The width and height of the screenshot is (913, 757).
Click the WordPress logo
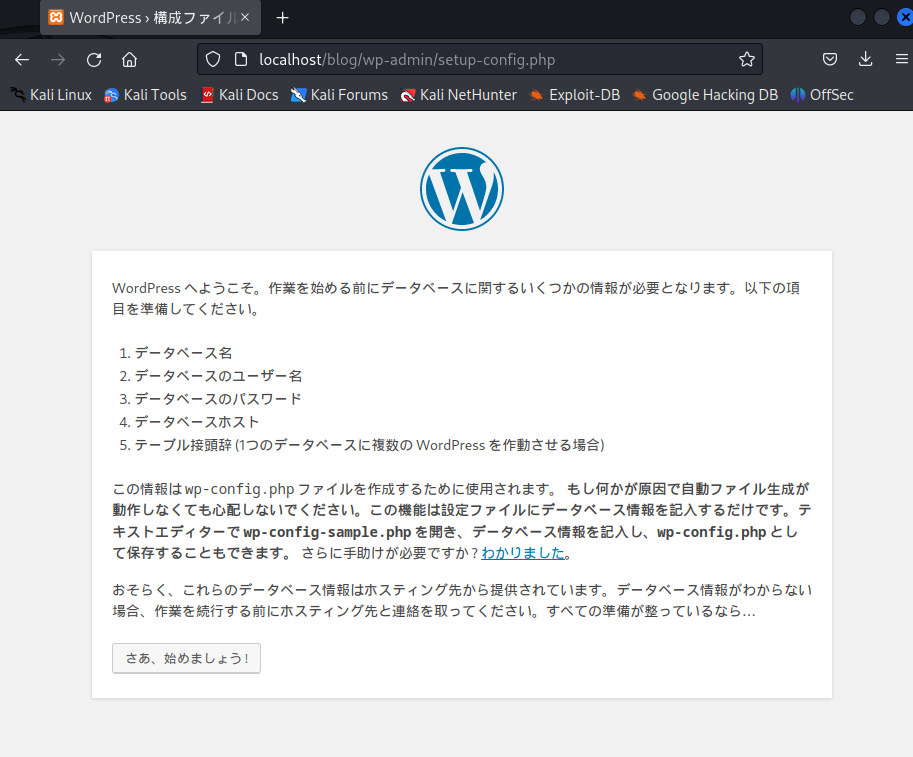(x=462, y=189)
